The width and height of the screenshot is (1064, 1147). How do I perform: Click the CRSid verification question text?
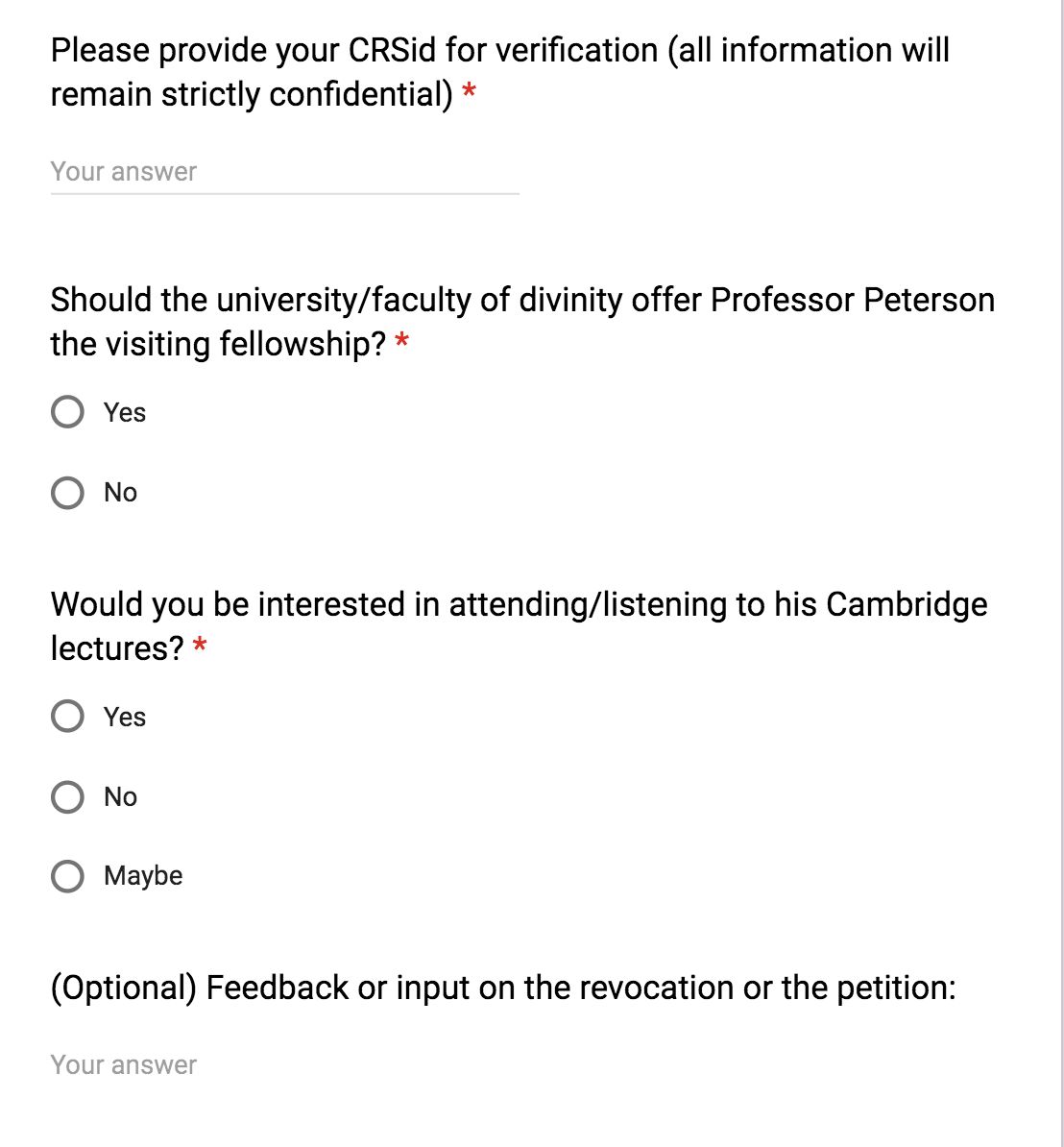point(499,72)
